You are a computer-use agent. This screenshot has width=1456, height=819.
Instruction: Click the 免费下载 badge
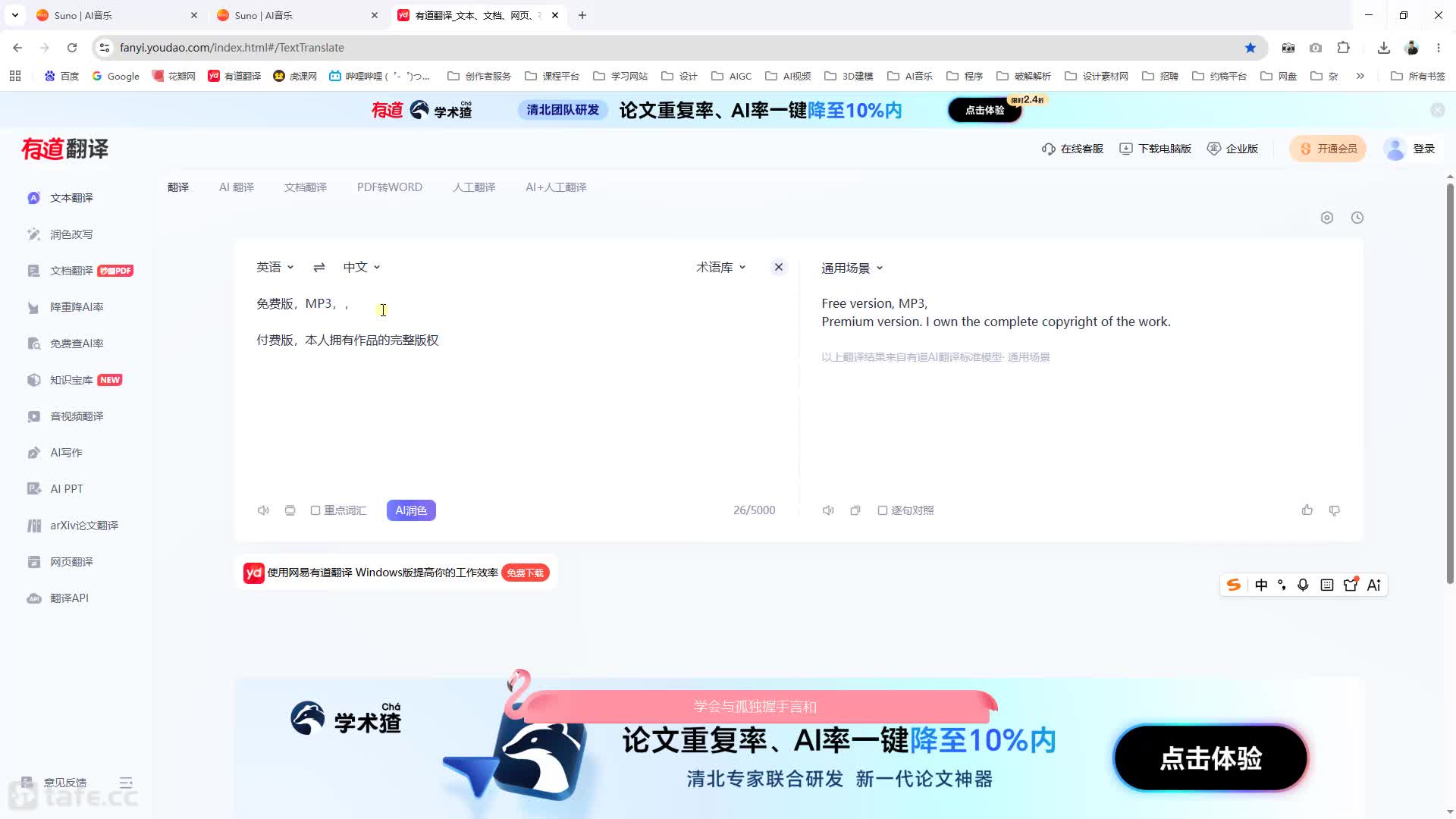point(526,573)
